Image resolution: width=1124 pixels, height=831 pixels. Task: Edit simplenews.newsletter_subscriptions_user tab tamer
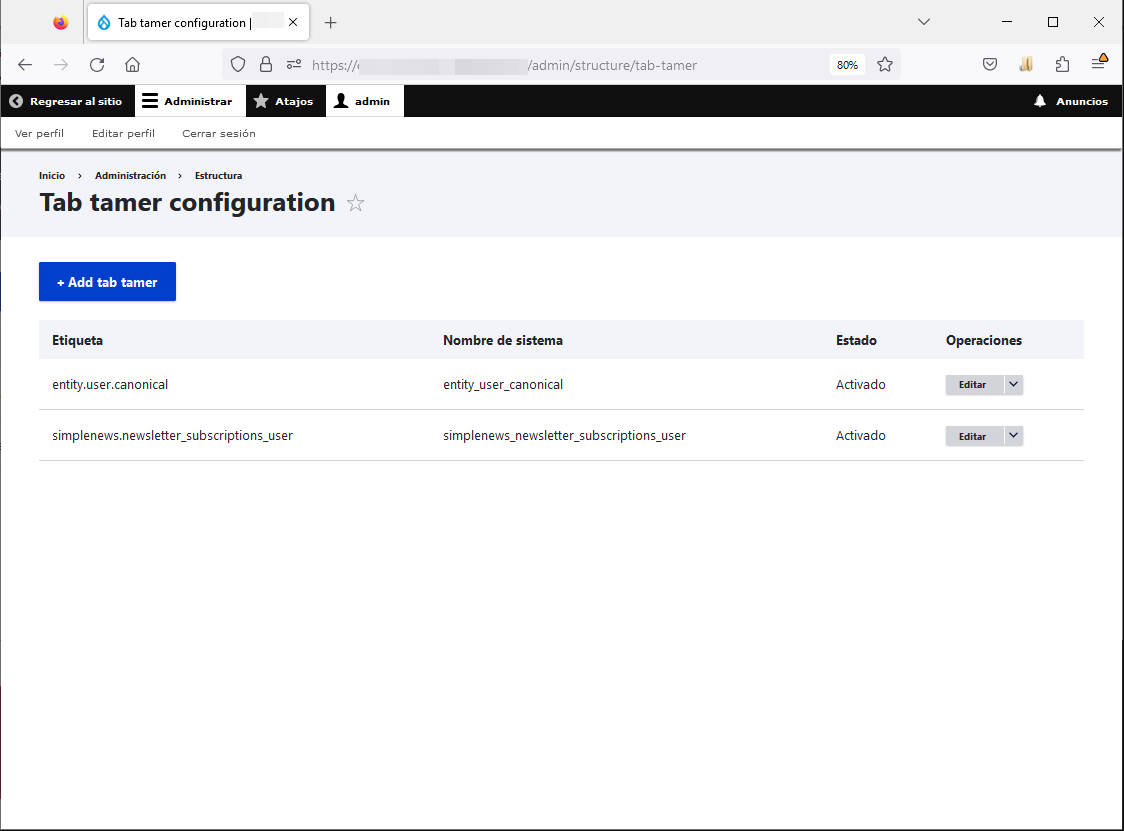click(973, 436)
